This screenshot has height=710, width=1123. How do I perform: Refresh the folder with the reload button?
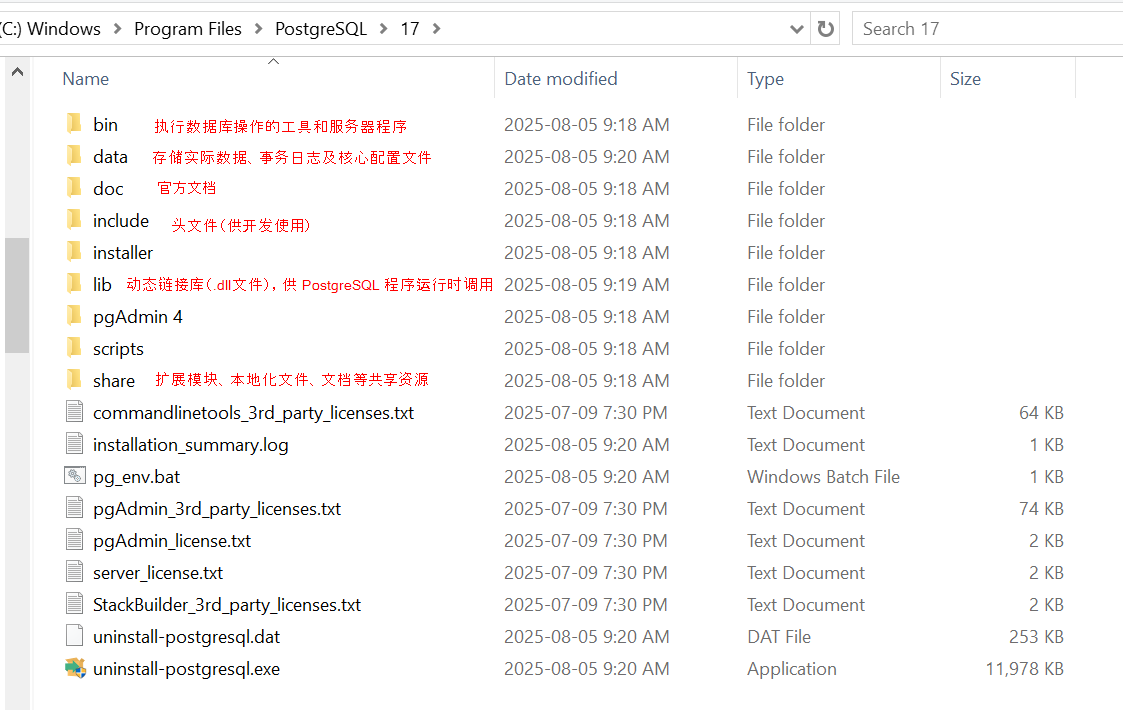coord(826,29)
